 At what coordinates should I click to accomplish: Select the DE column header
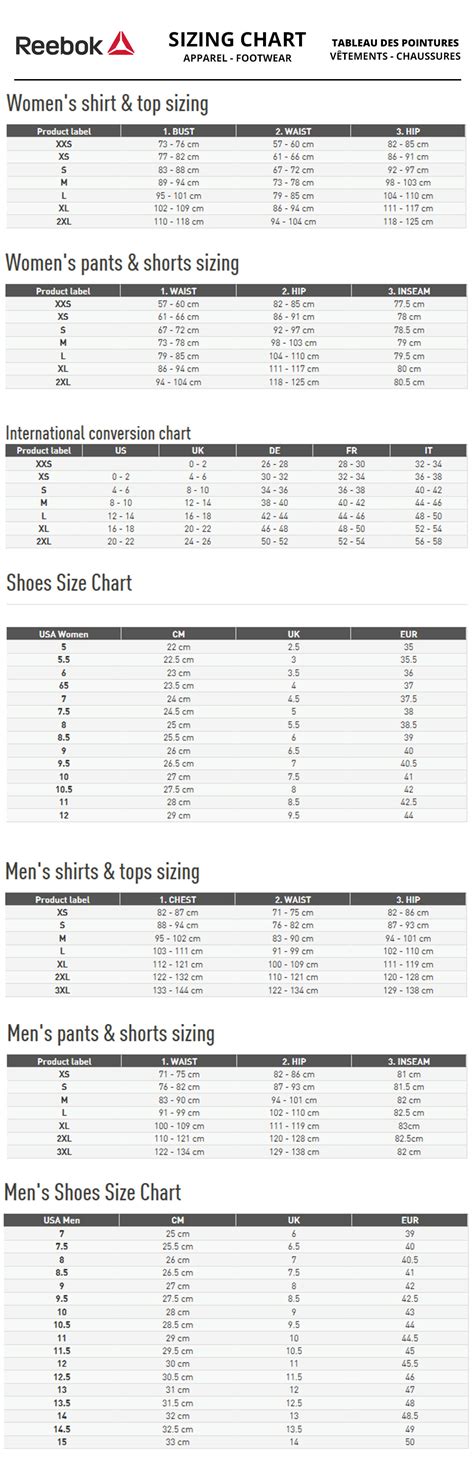[274, 451]
